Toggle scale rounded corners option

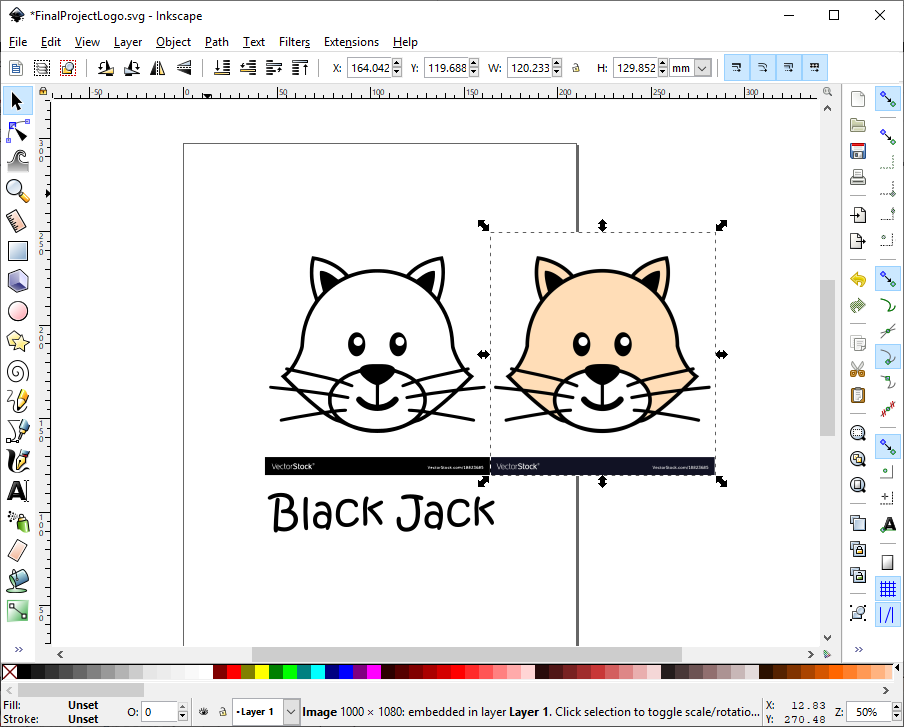pyautogui.click(x=762, y=68)
